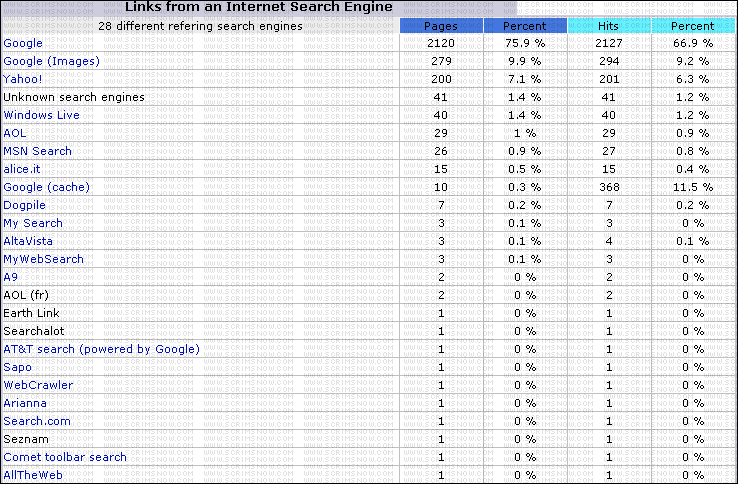
Task: Click the AllTheWeb link
Action: (33, 475)
